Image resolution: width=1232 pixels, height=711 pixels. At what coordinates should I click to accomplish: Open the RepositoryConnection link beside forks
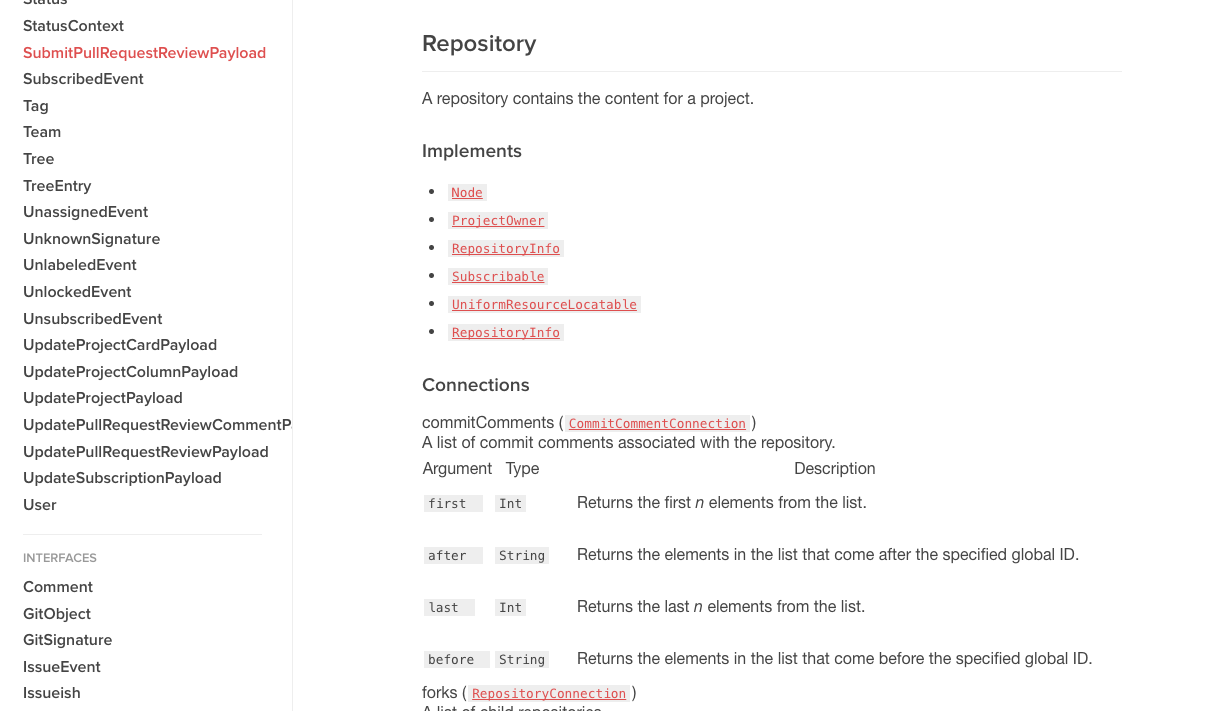[x=549, y=694]
